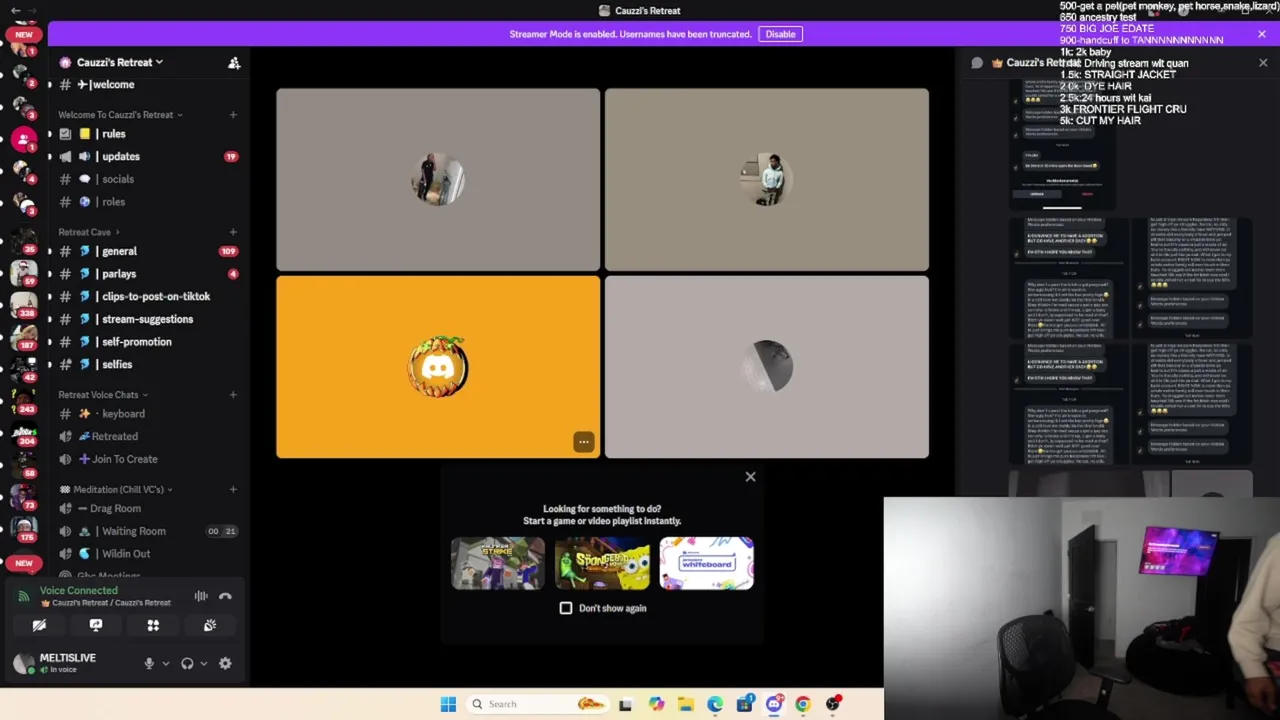The image size is (1280, 720).
Task: Open headphone output options arrow
Action: point(204,663)
